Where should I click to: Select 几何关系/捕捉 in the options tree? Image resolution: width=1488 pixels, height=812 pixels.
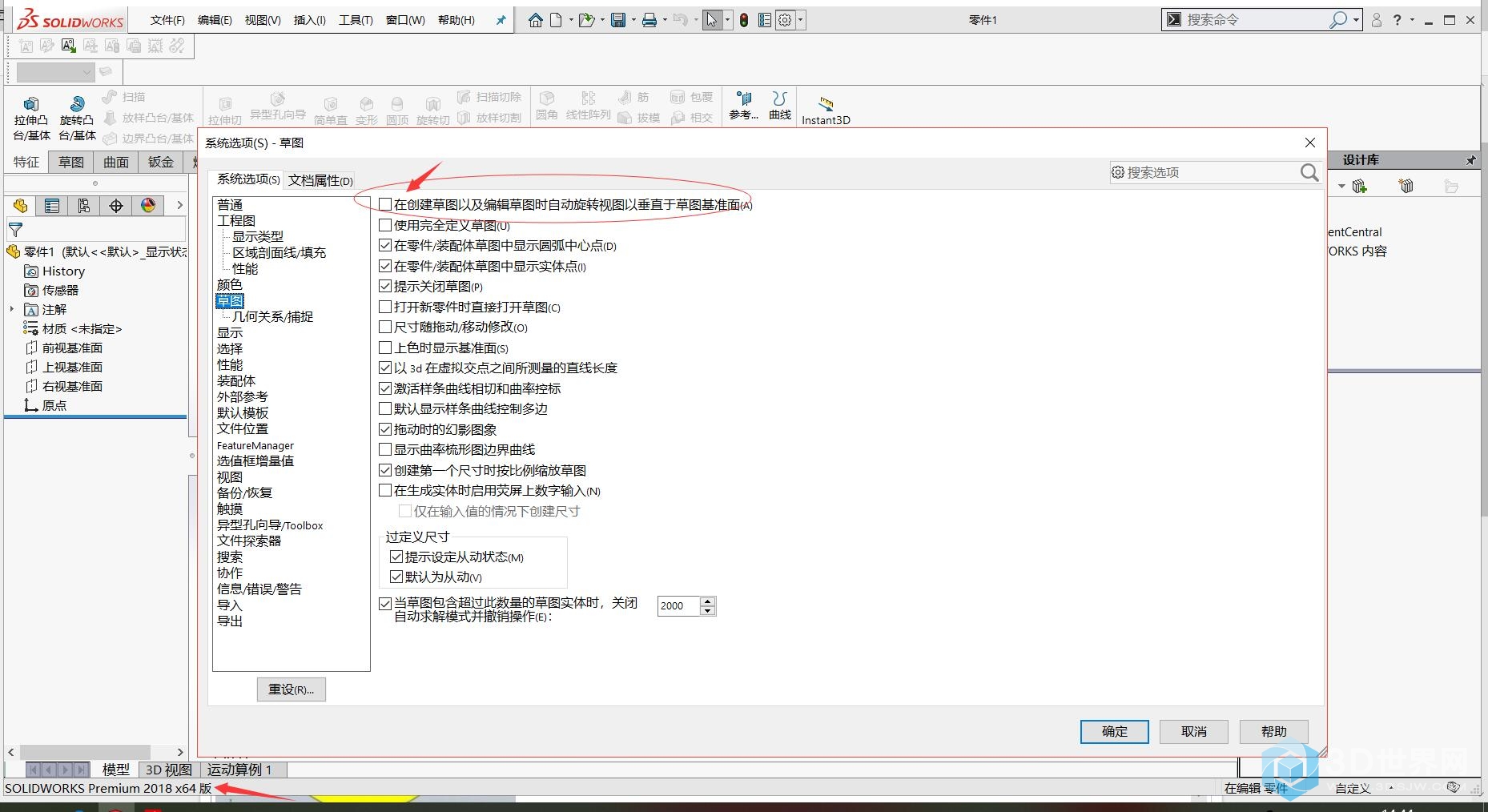click(x=272, y=316)
